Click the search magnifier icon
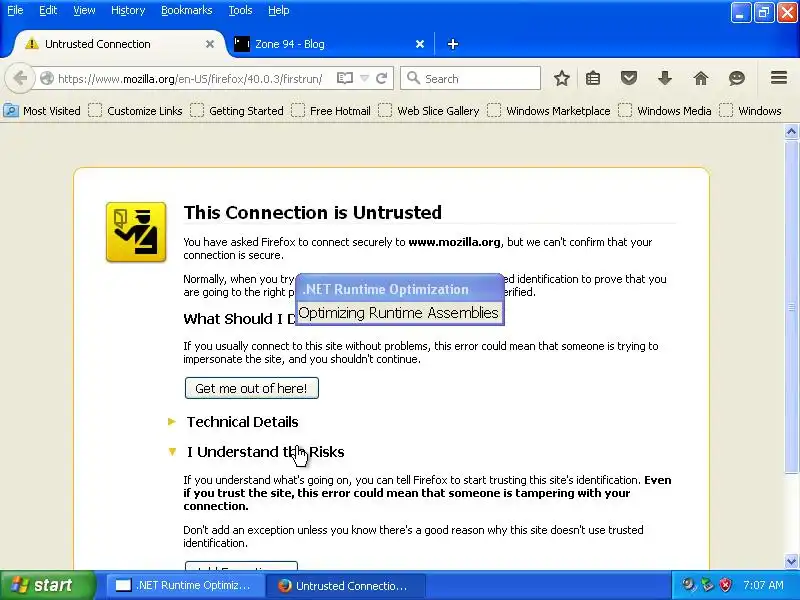This screenshot has width=800, height=600. (x=413, y=78)
